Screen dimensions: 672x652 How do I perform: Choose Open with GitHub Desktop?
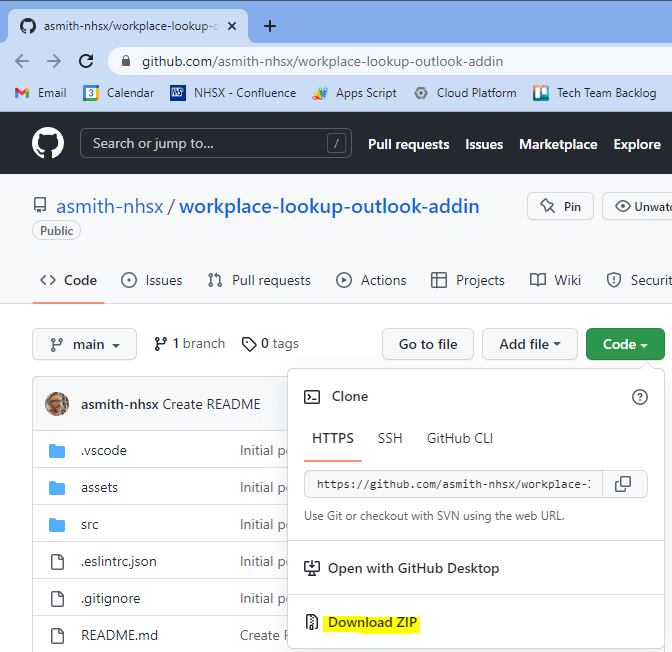click(x=414, y=568)
